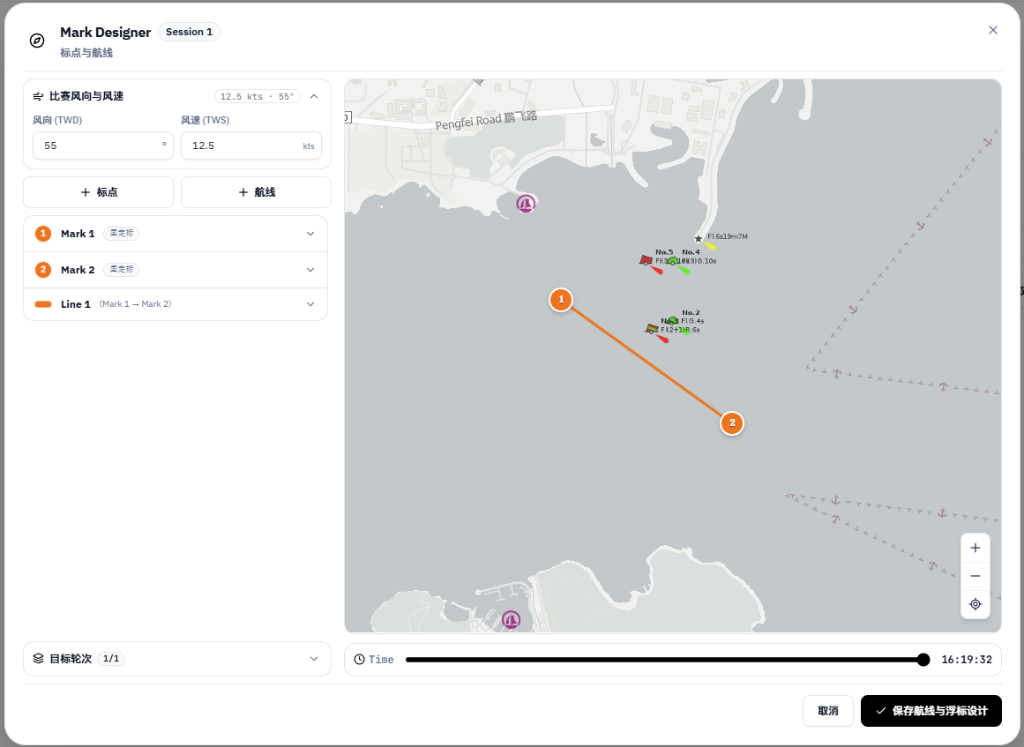Click the anchorage anchor symbol near the top right
This screenshot has width=1024, height=747.
coord(987,141)
